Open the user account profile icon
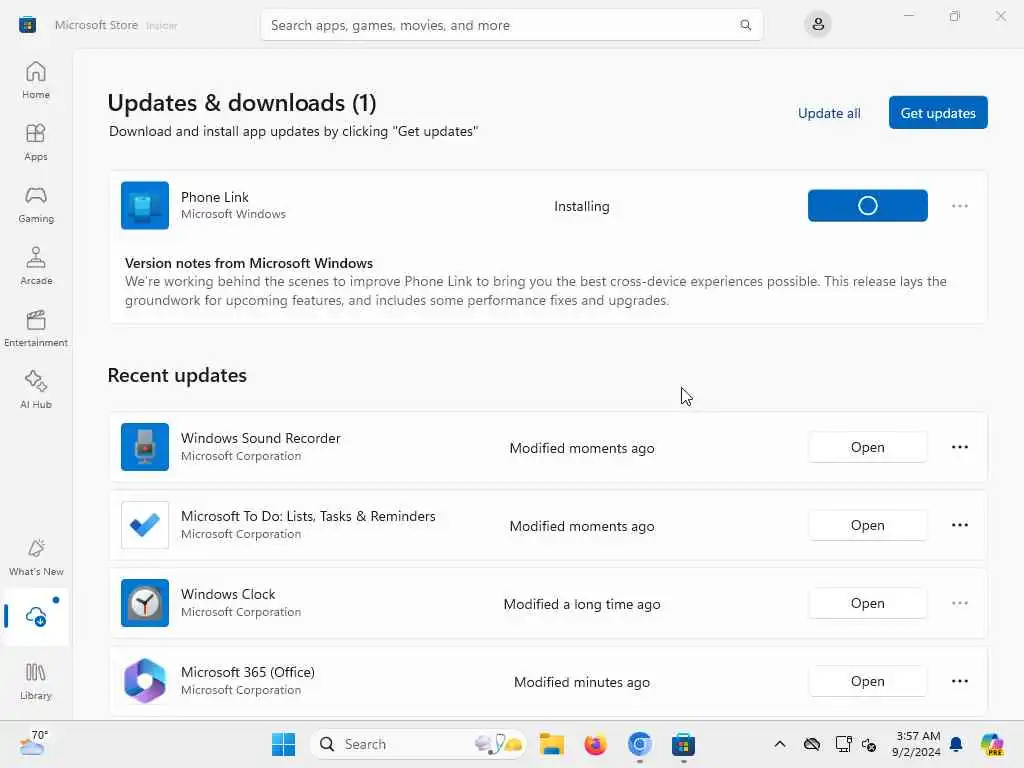Screen dimensions: 1024x768 (x=818, y=25)
